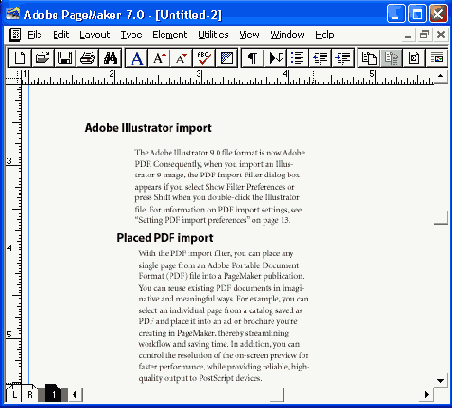Click the Decrease Font Size icon
This screenshot has width=452, height=408.
(181, 58)
